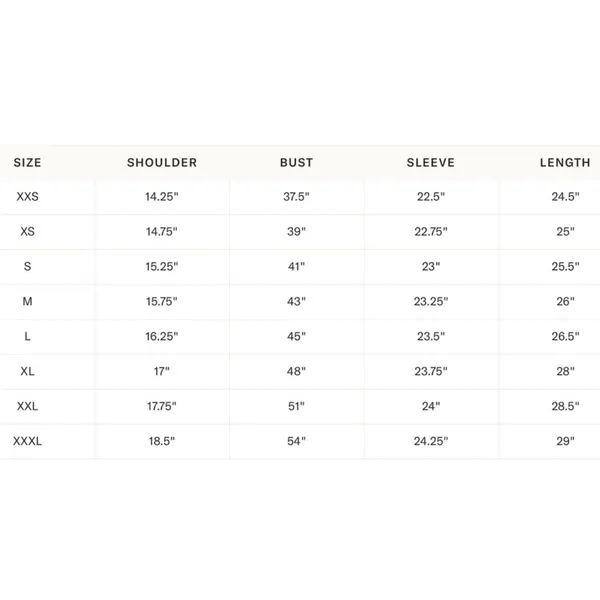Click the 29" length value for XXXL
The image size is (600, 600).
point(565,441)
